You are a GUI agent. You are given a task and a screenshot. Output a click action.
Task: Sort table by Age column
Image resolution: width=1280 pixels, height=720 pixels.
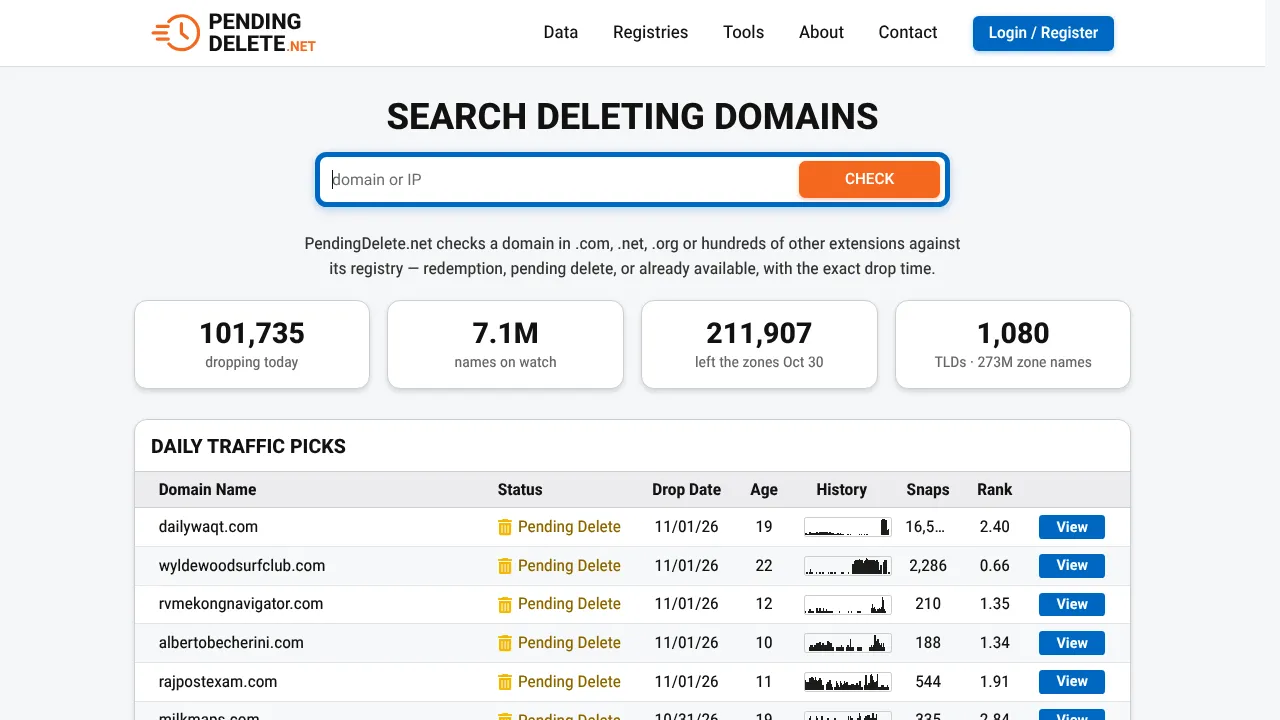point(764,490)
